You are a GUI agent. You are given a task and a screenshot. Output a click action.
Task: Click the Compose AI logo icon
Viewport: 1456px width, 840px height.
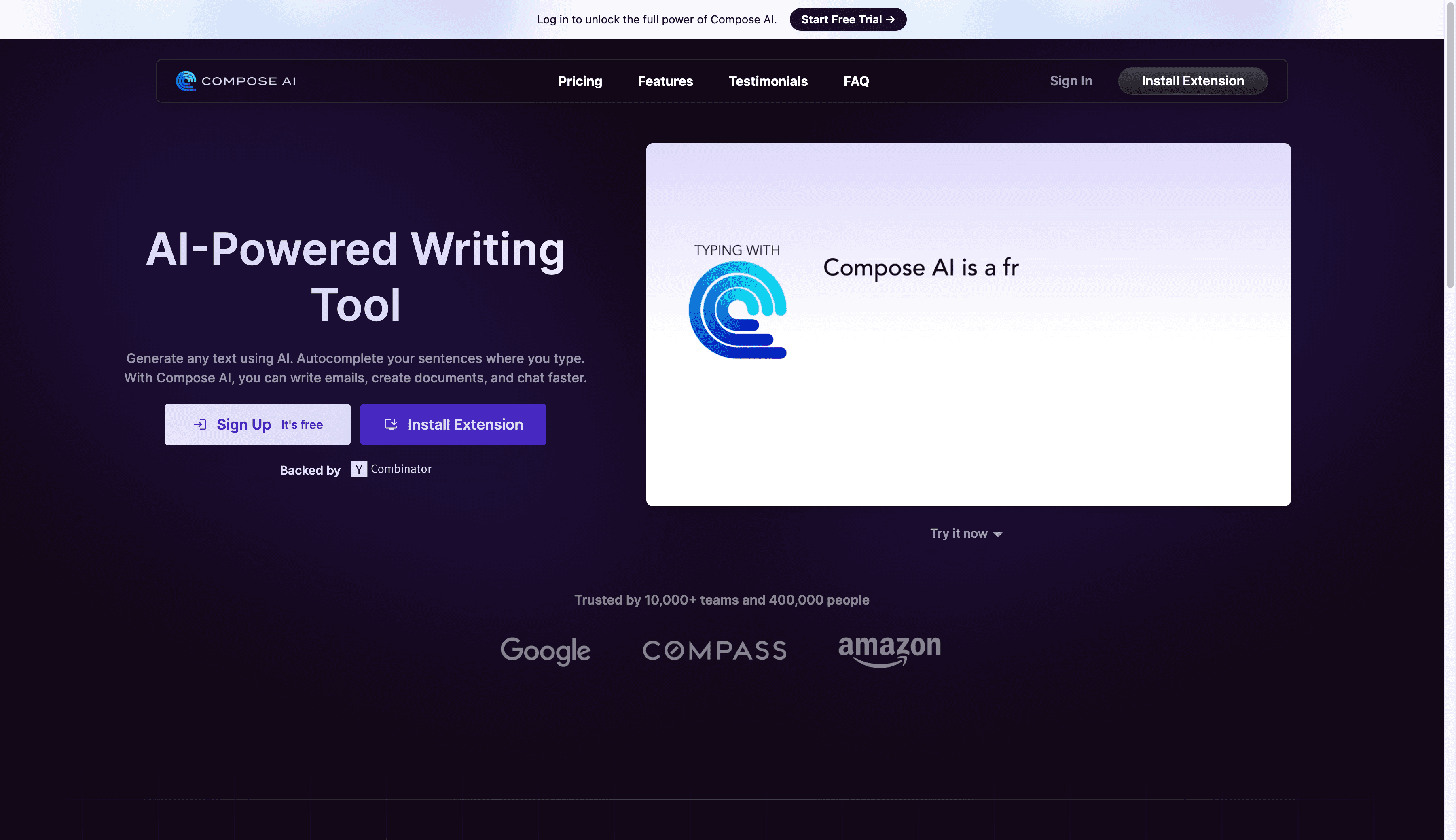[186, 81]
